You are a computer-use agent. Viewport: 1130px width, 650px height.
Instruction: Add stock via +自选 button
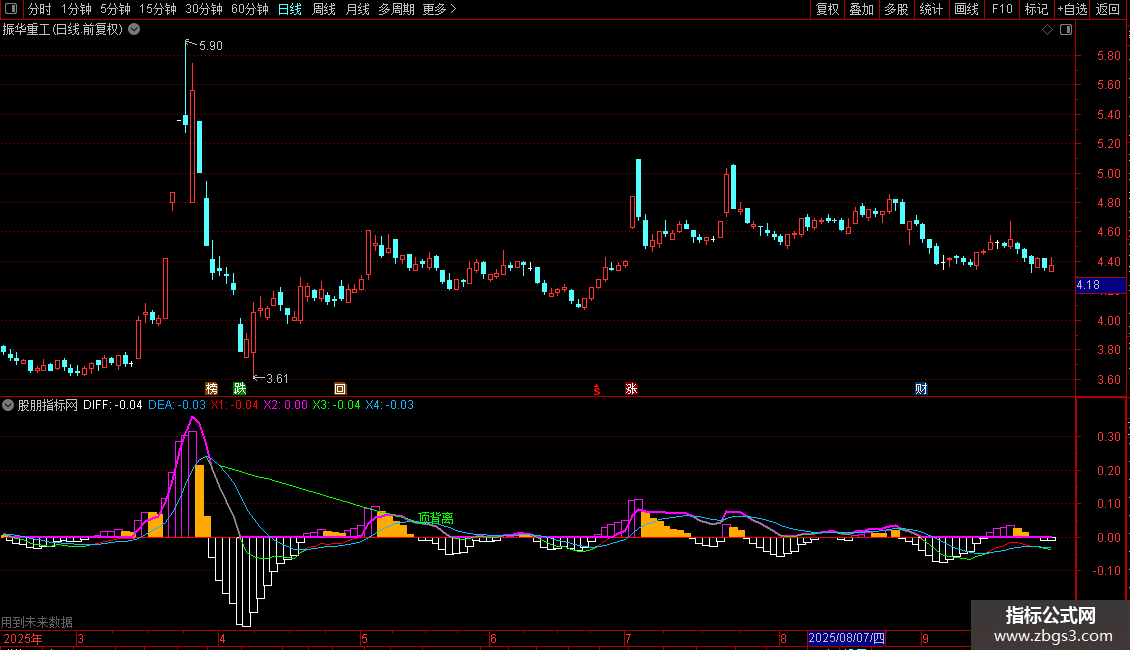[x=1072, y=9]
